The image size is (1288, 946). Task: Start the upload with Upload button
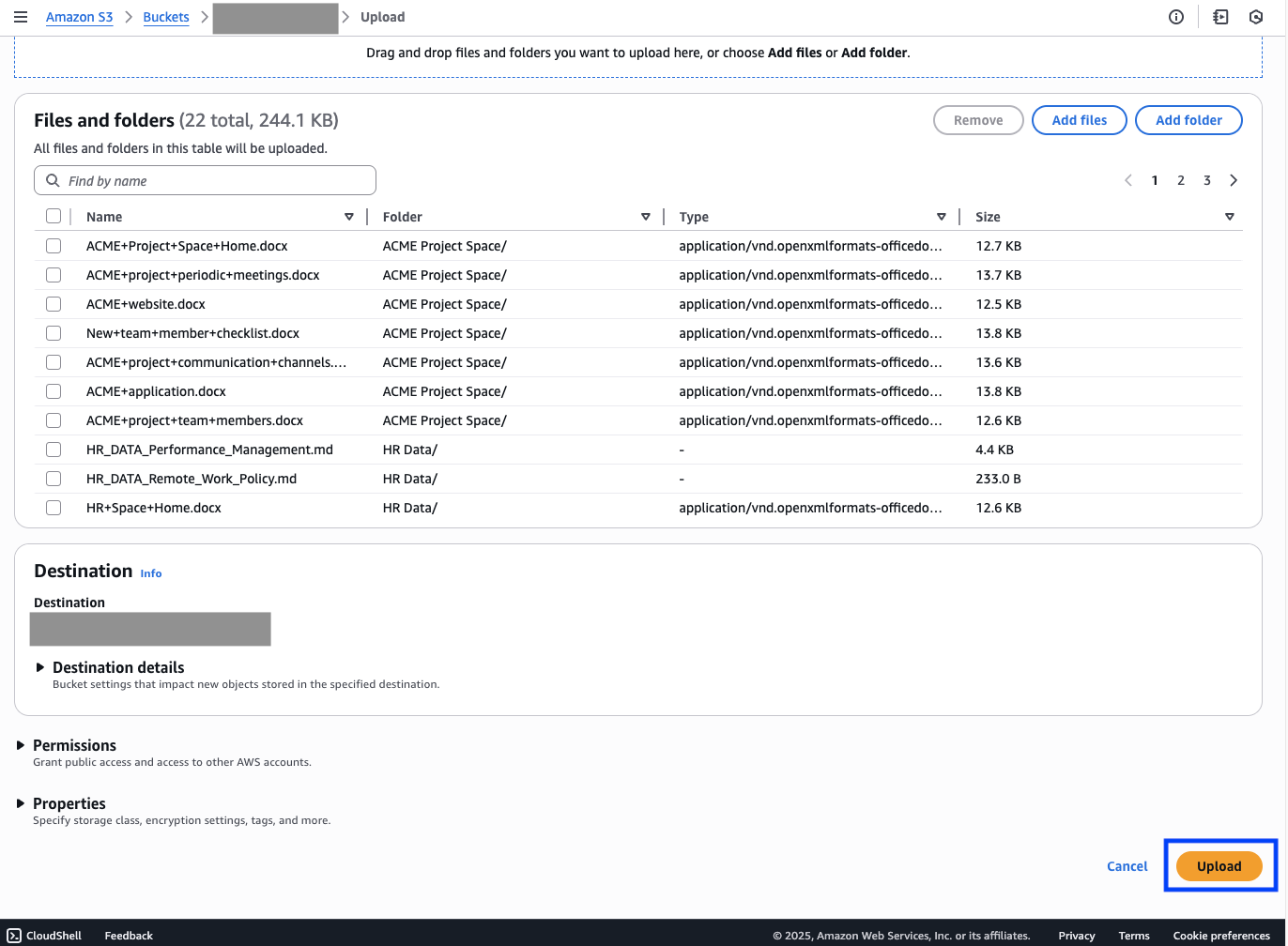pyautogui.click(x=1219, y=866)
